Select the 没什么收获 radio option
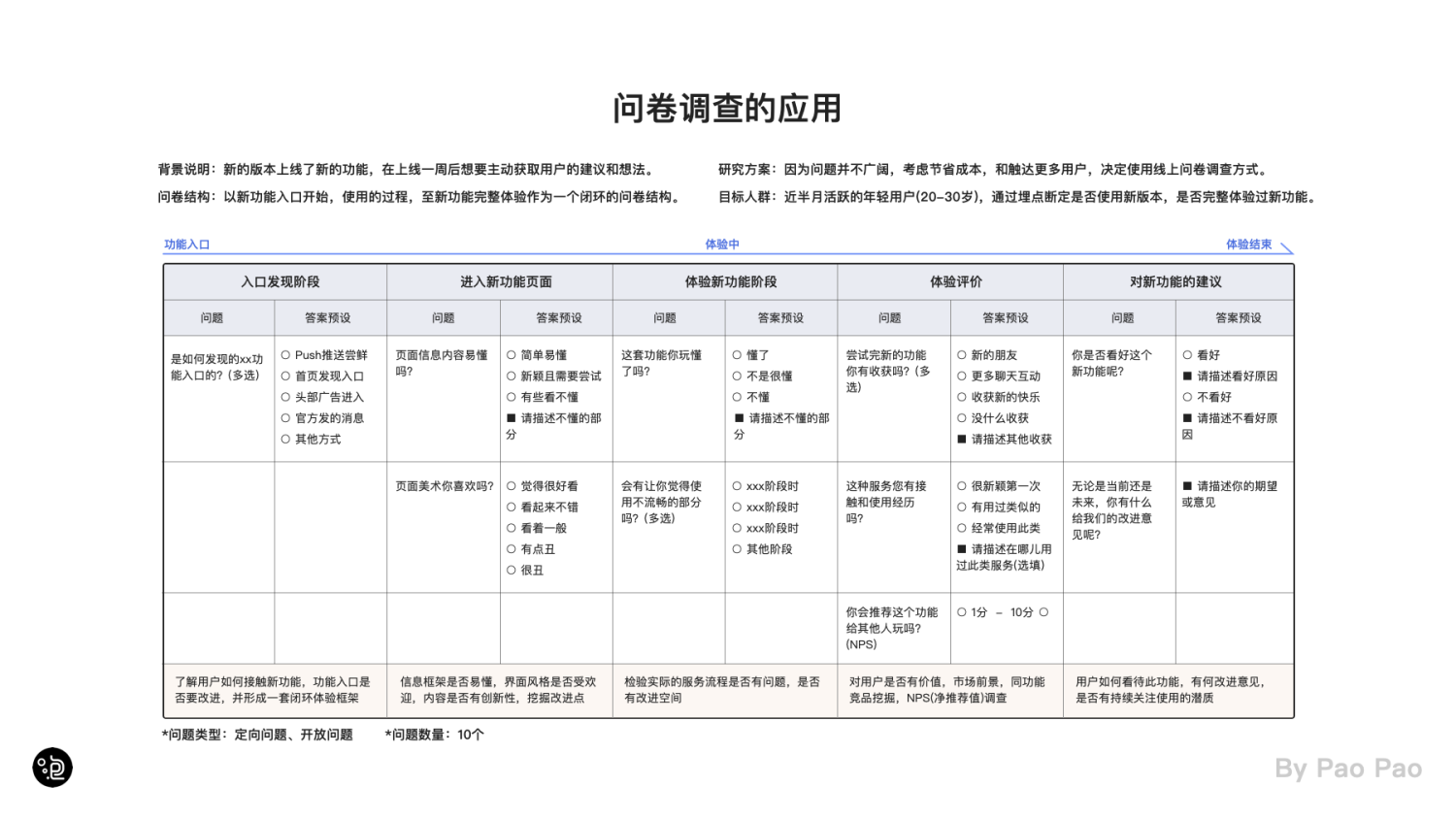This screenshot has width=1456, height=820. 962,418
